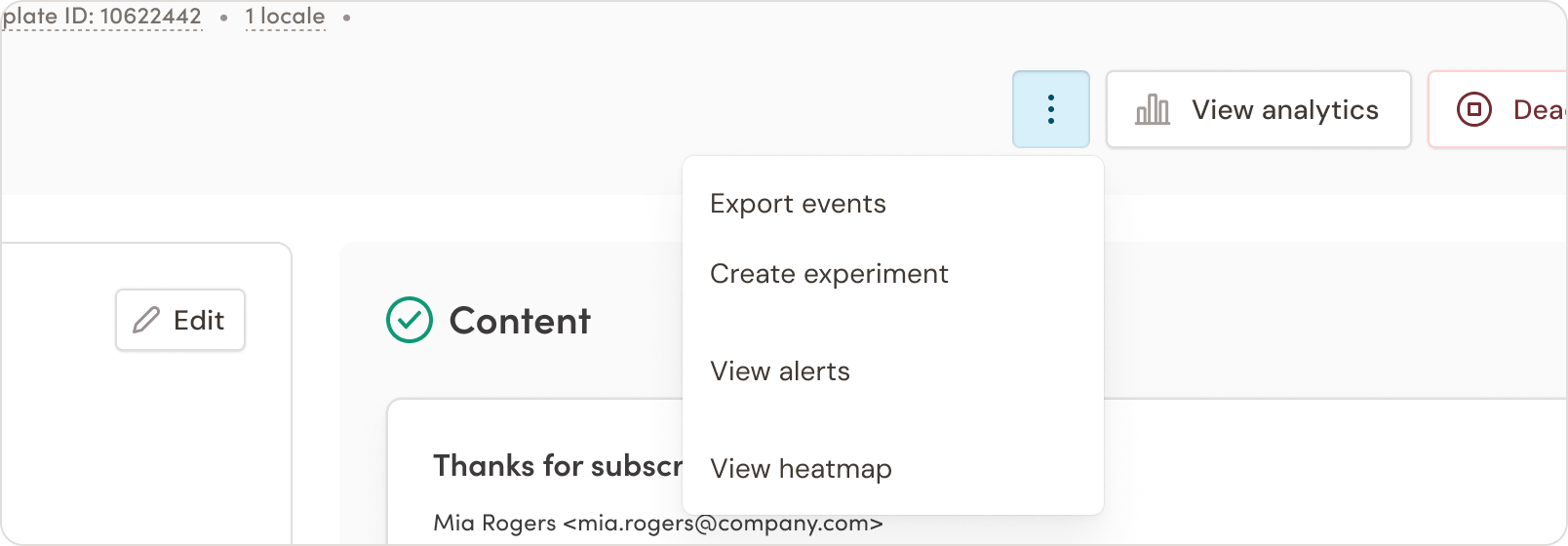
Task: Click the three-dot more options button
Action: click(x=1051, y=109)
